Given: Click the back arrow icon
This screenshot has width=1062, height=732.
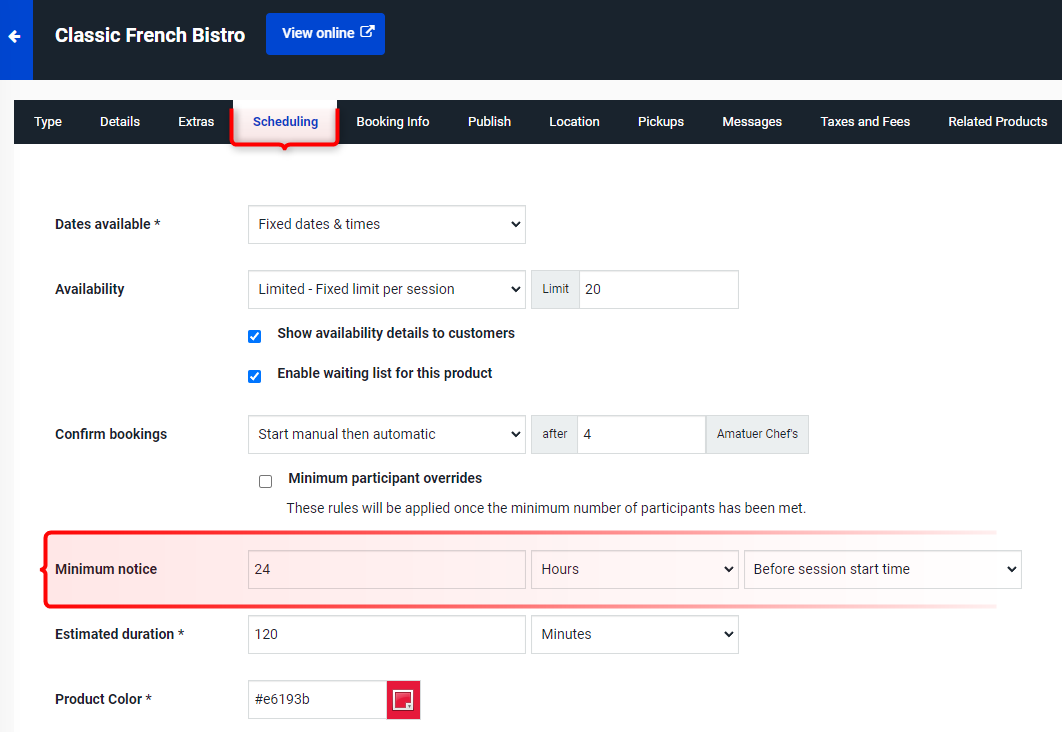Looking at the screenshot, I should click(x=15, y=37).
